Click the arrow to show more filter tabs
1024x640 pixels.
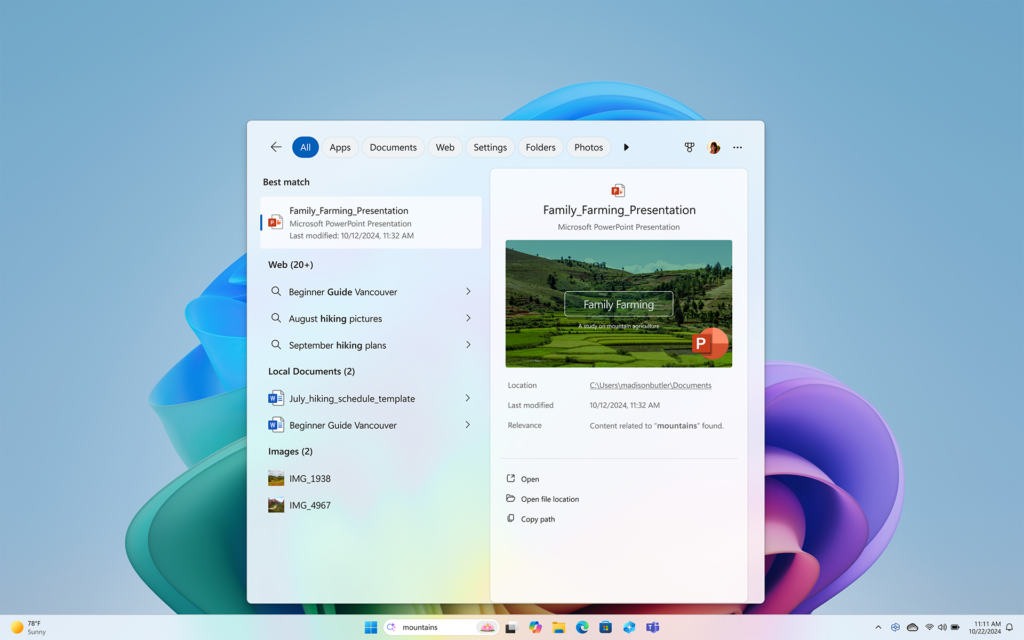[626, 147]
